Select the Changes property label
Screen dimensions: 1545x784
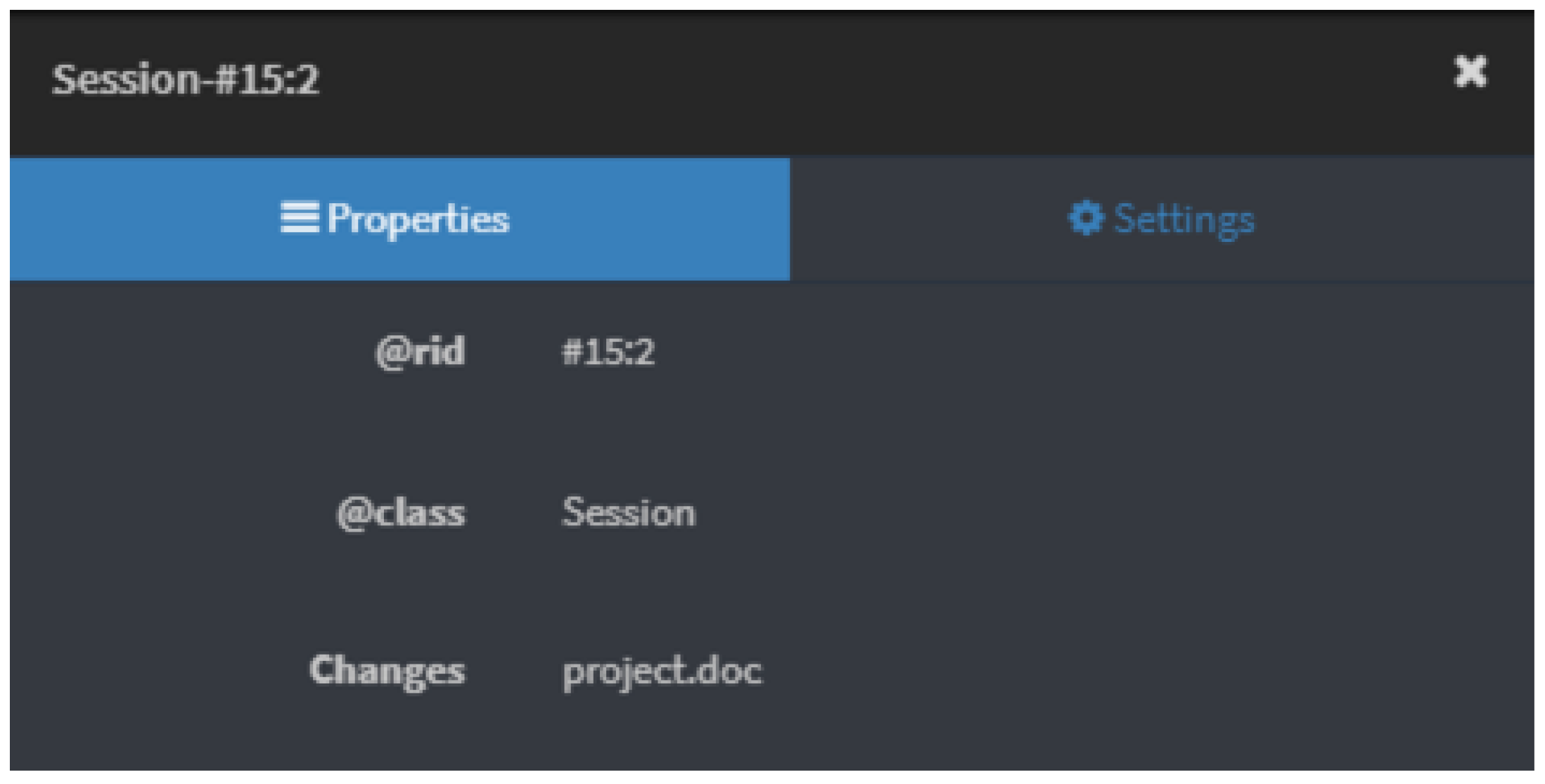(387, 670)
